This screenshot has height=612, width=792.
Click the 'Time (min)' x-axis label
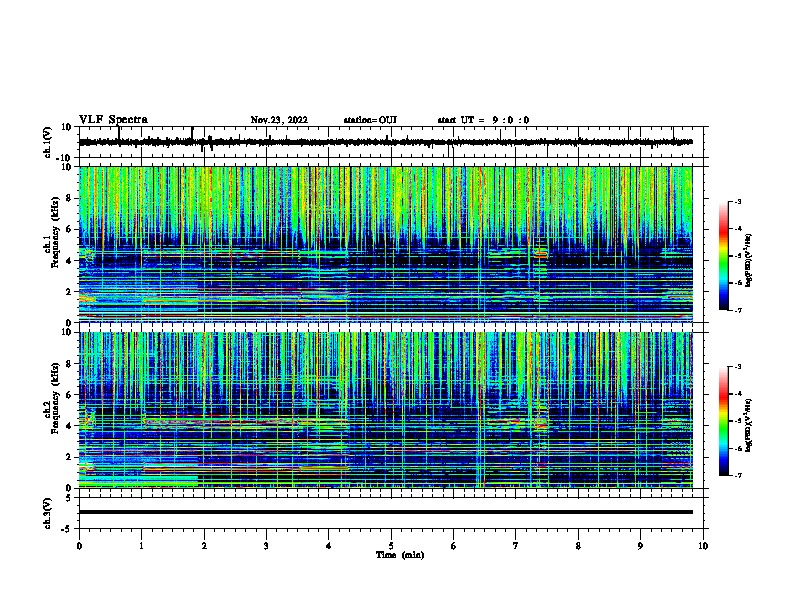point(400,555)
